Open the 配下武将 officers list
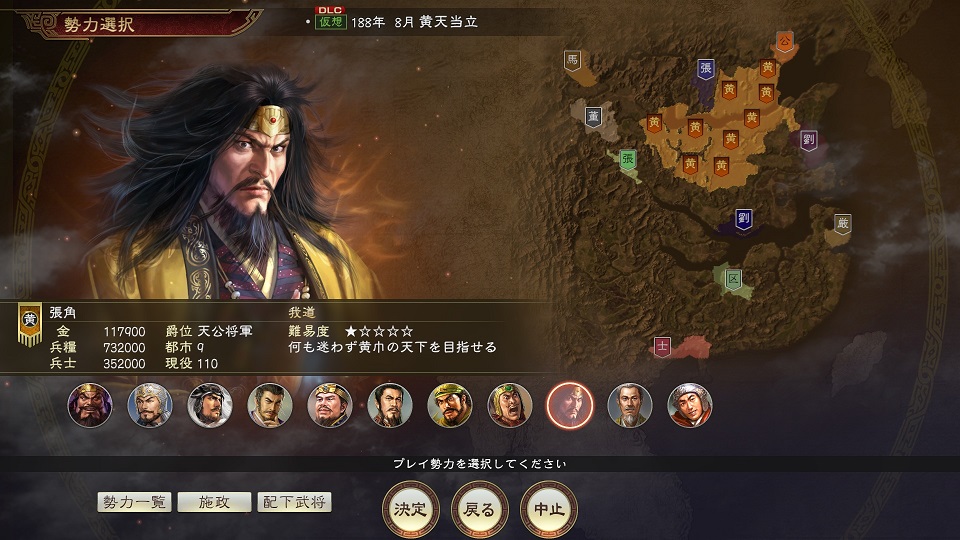960x540 pixels. tap(294, 502)
